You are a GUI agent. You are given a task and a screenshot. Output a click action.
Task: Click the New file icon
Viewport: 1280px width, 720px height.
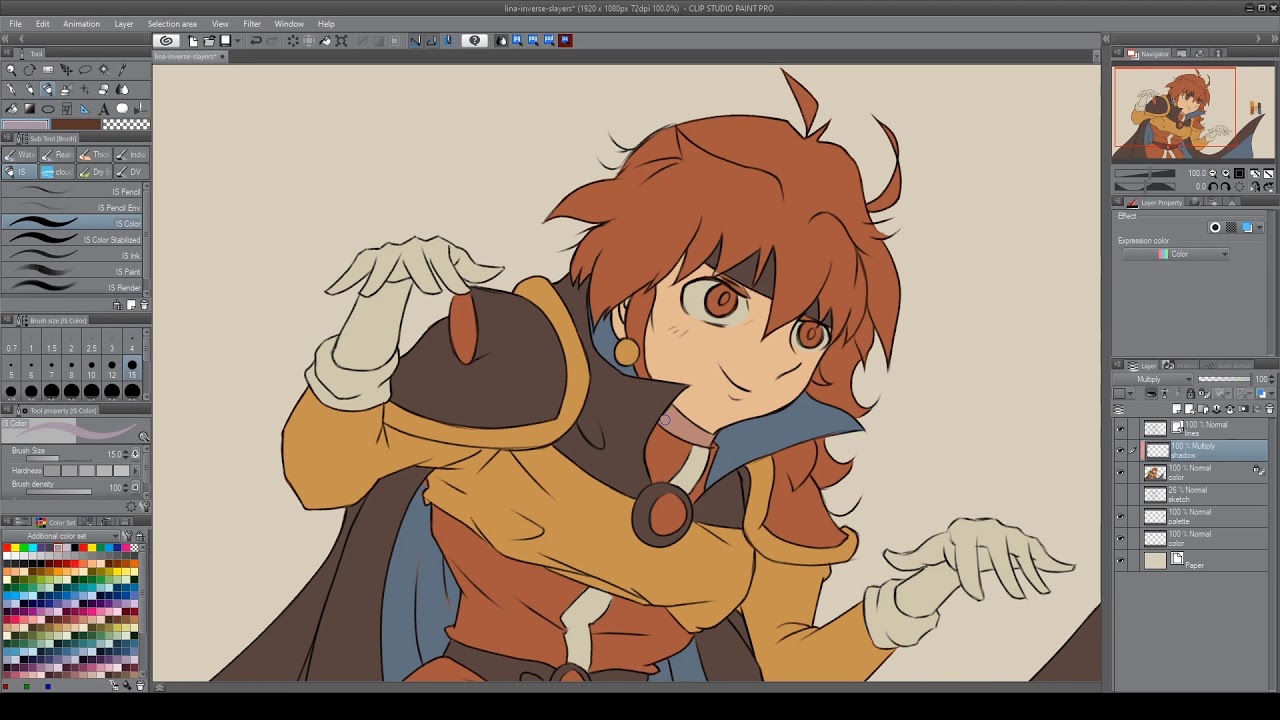pyautogui.click(x=193, y=41)
